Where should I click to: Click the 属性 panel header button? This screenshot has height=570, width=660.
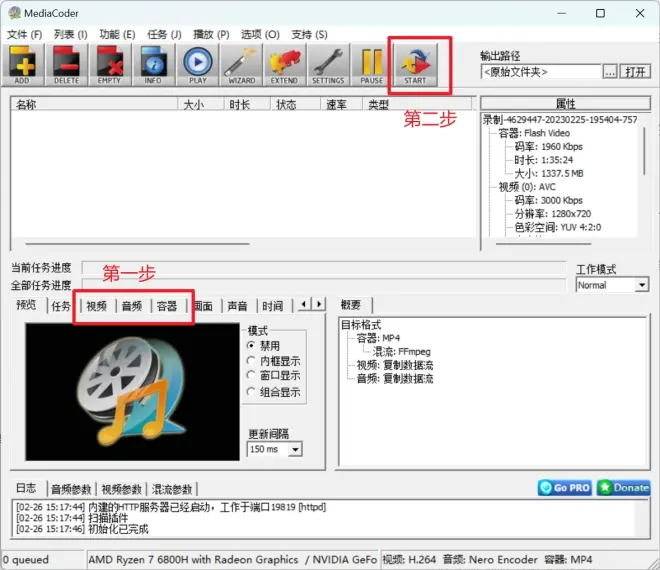point(565,104)
